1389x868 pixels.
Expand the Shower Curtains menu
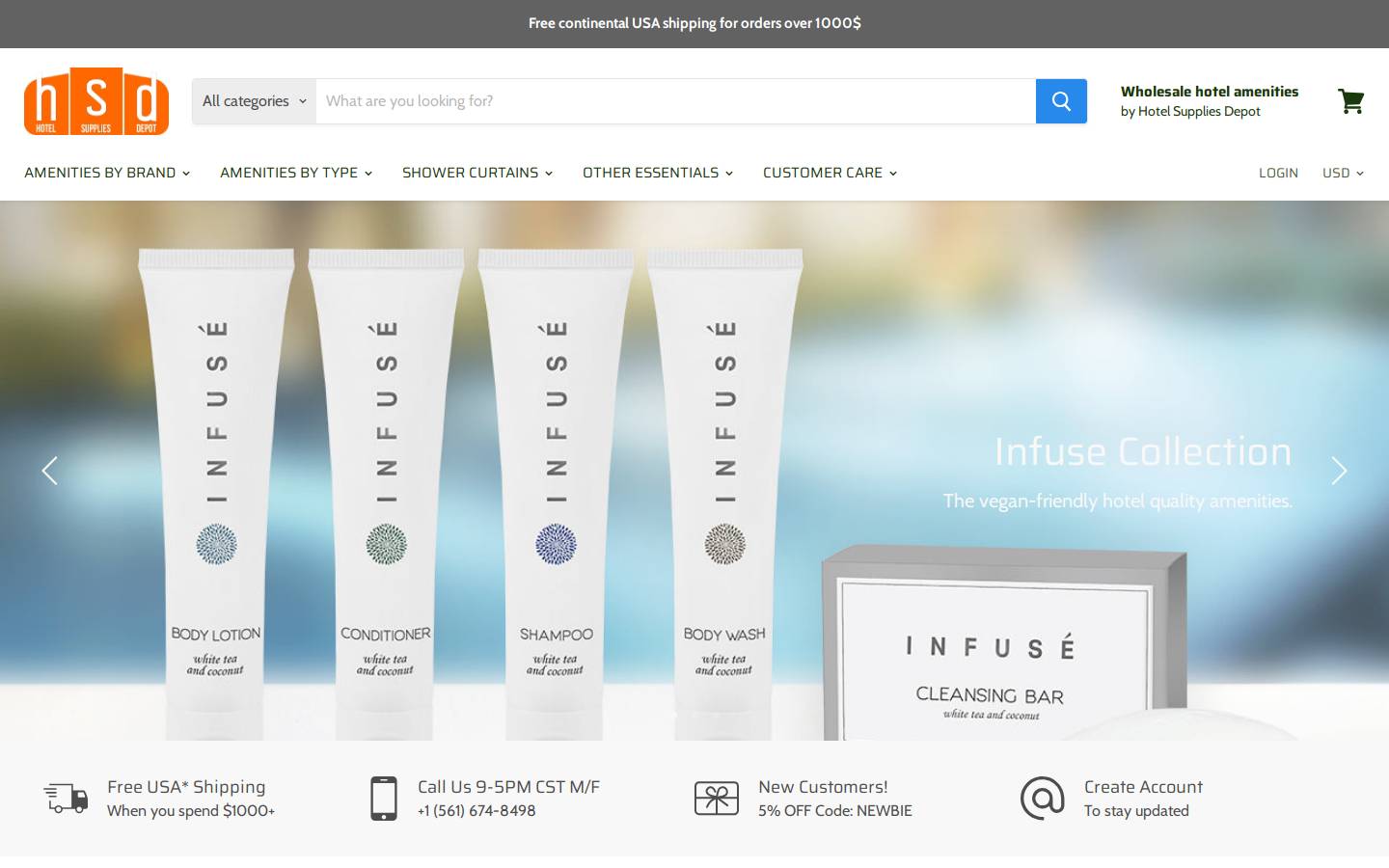477,173
